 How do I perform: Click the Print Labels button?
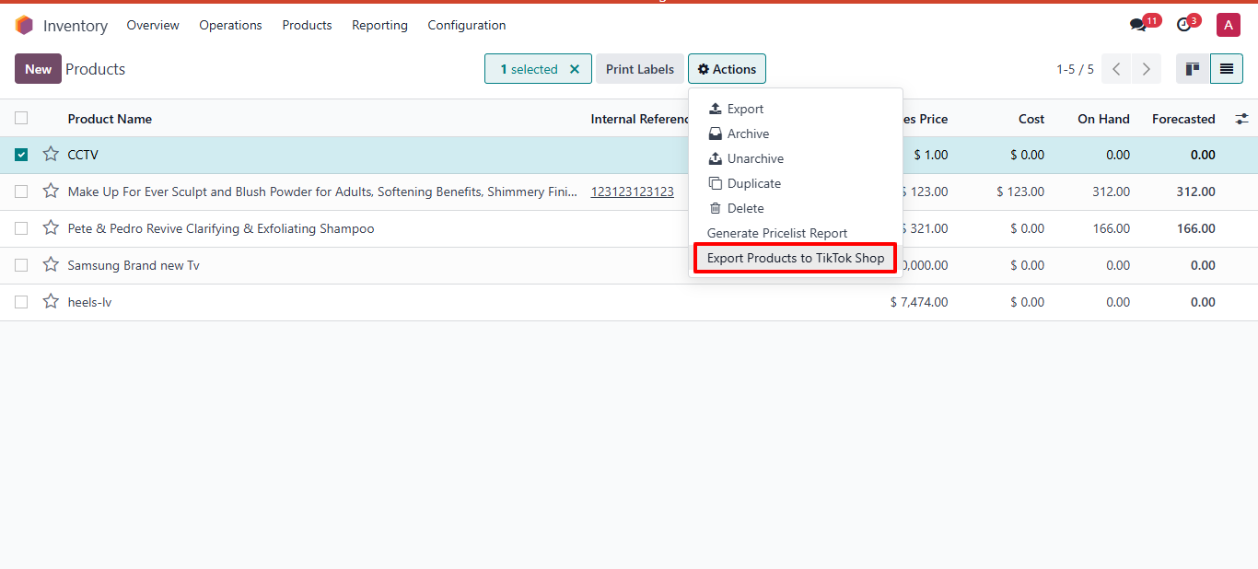(x=640, y=69)
